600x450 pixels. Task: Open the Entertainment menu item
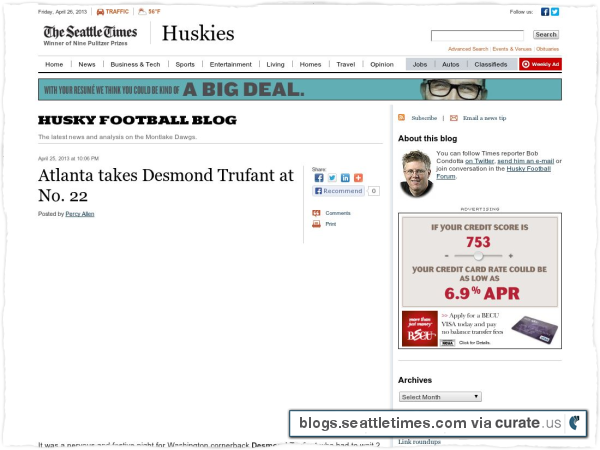click(x=231, y=64)
